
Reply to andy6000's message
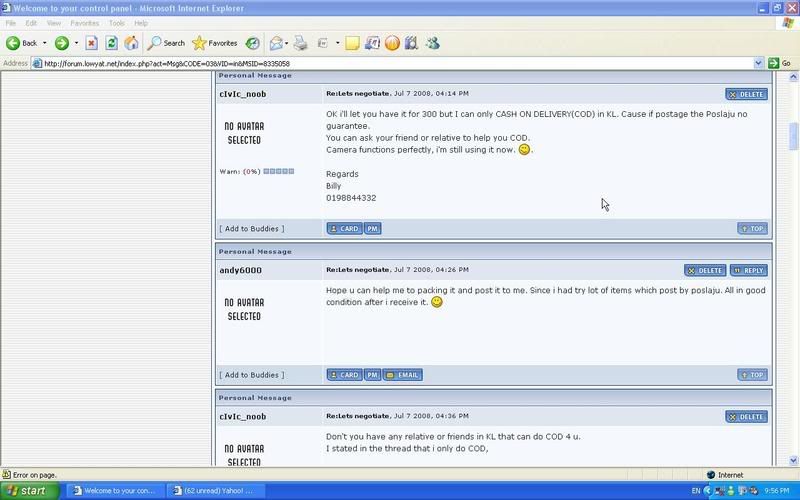tap(748, 270)
